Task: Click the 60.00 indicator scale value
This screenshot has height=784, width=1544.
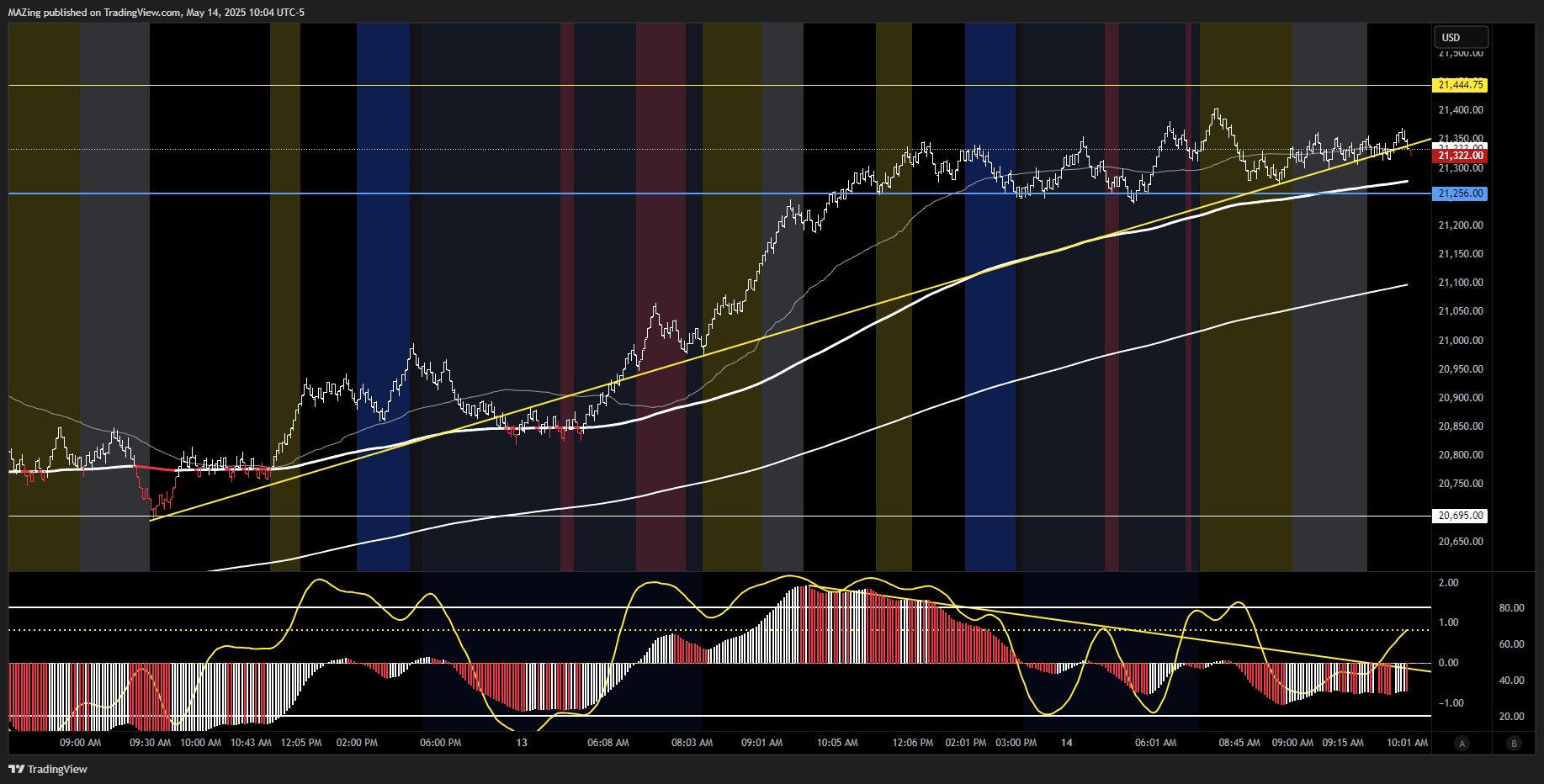Action: coord(1512,644)
